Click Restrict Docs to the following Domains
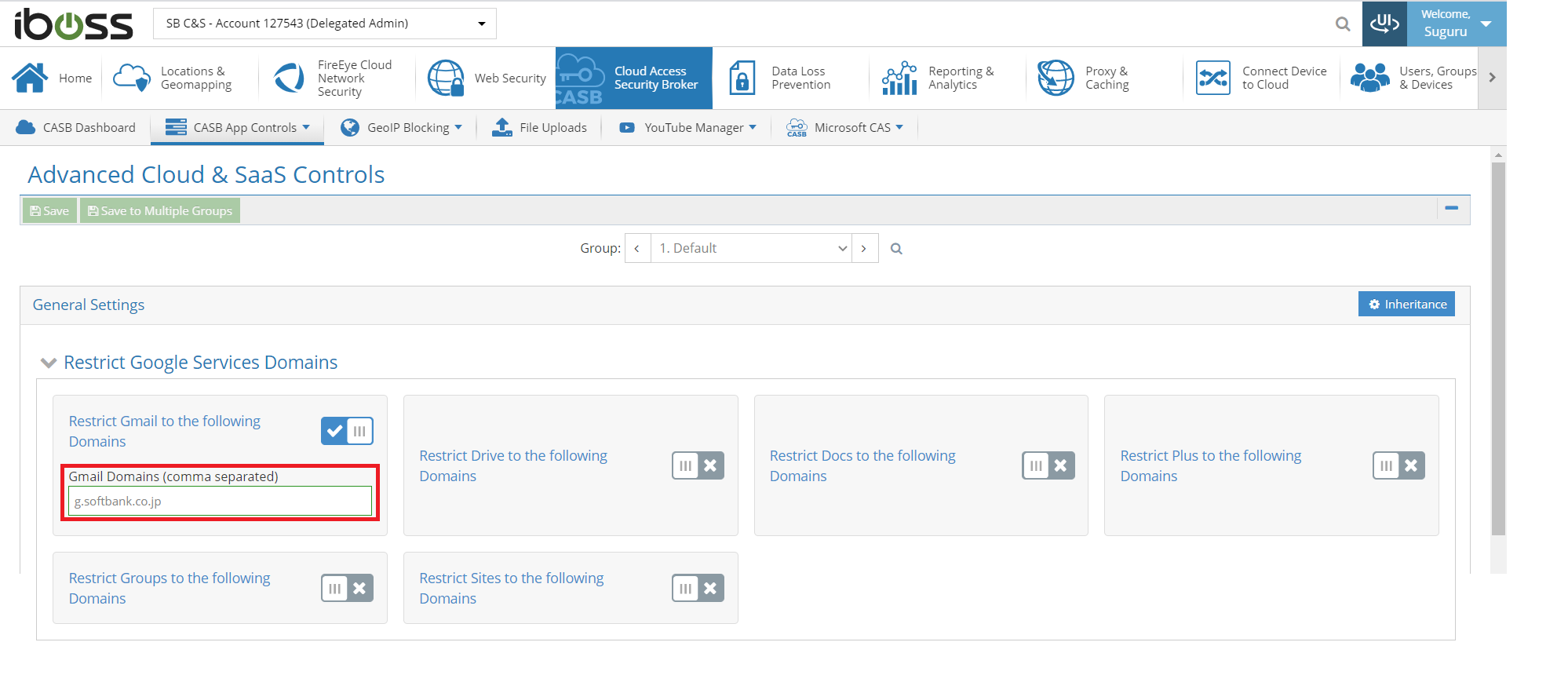The width and height of the screenshot is (1568, 675). [862, 465]
